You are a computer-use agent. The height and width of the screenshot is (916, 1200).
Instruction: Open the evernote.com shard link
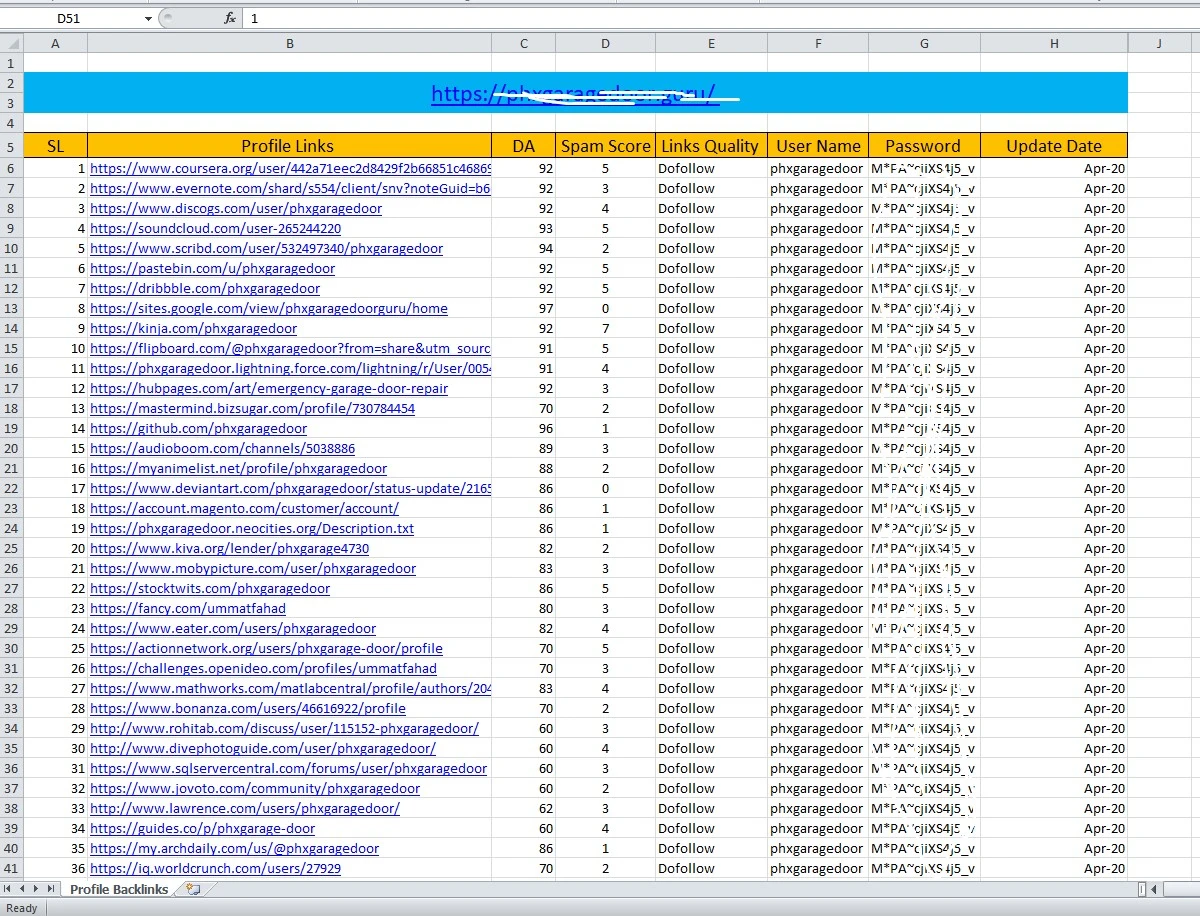[x=290, y=188]
